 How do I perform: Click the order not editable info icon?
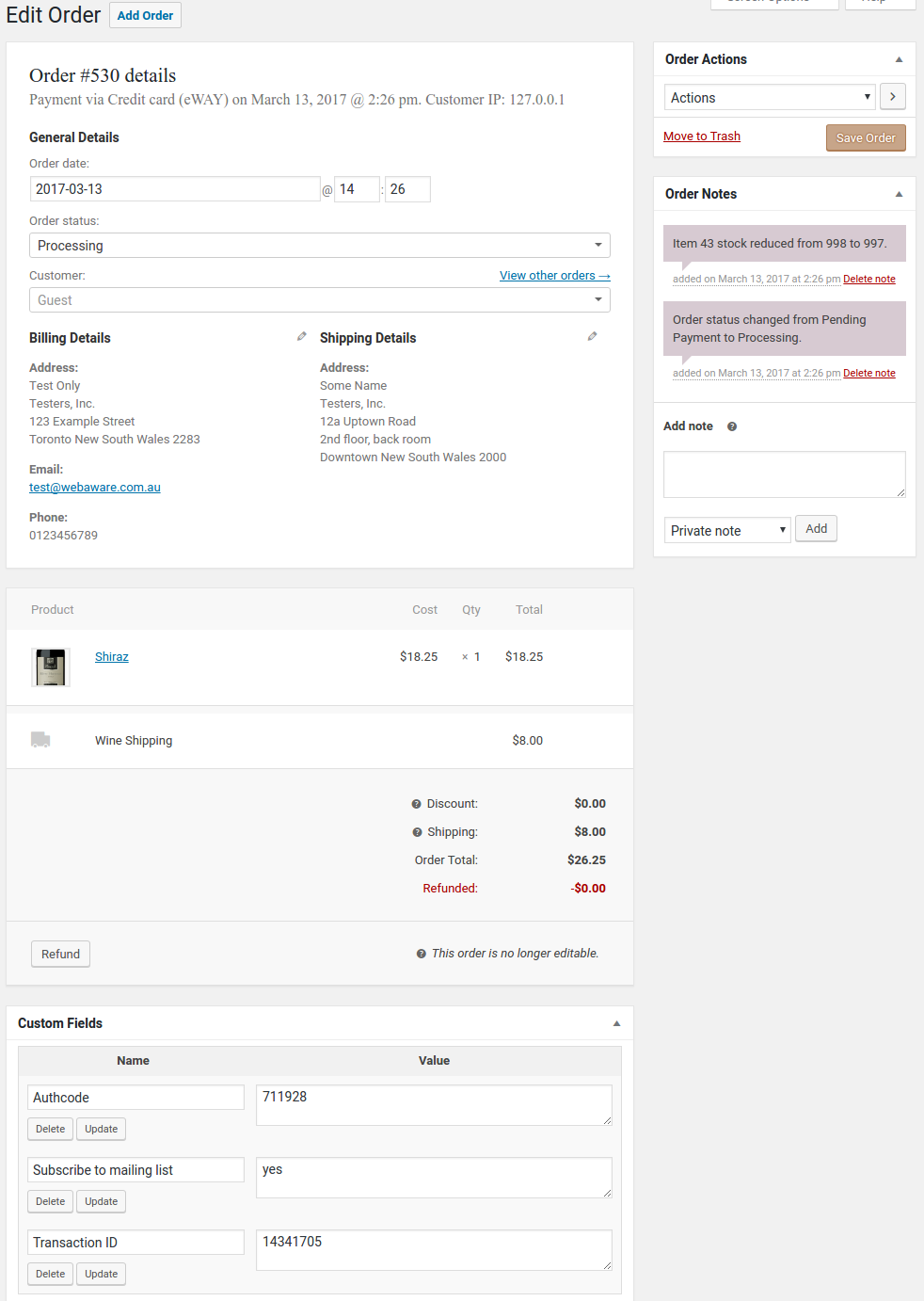tap(421, 954)
